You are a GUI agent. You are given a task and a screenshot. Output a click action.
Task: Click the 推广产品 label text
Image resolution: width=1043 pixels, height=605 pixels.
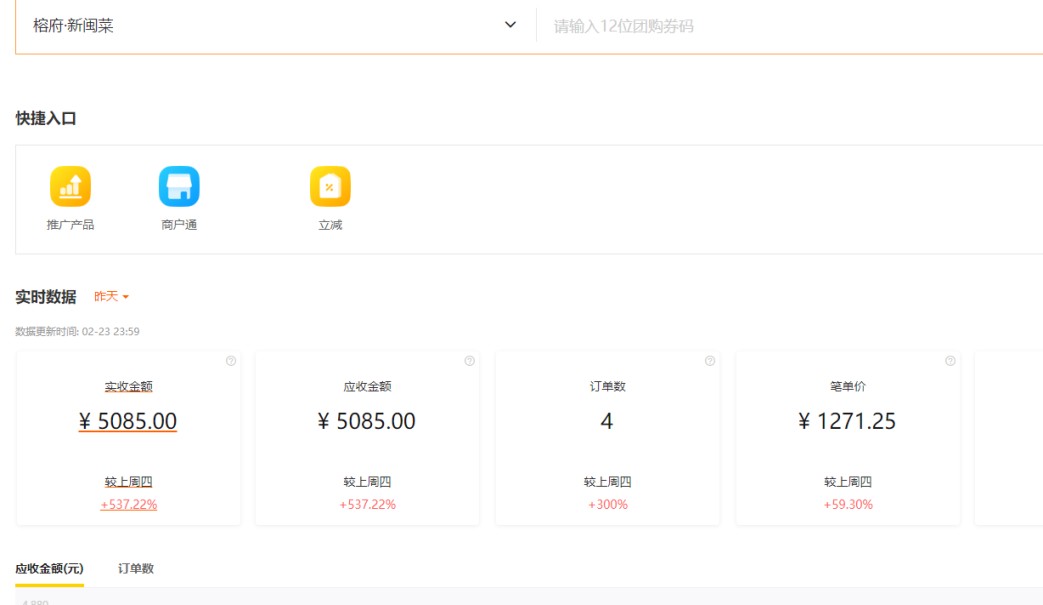tap(70, 225)
